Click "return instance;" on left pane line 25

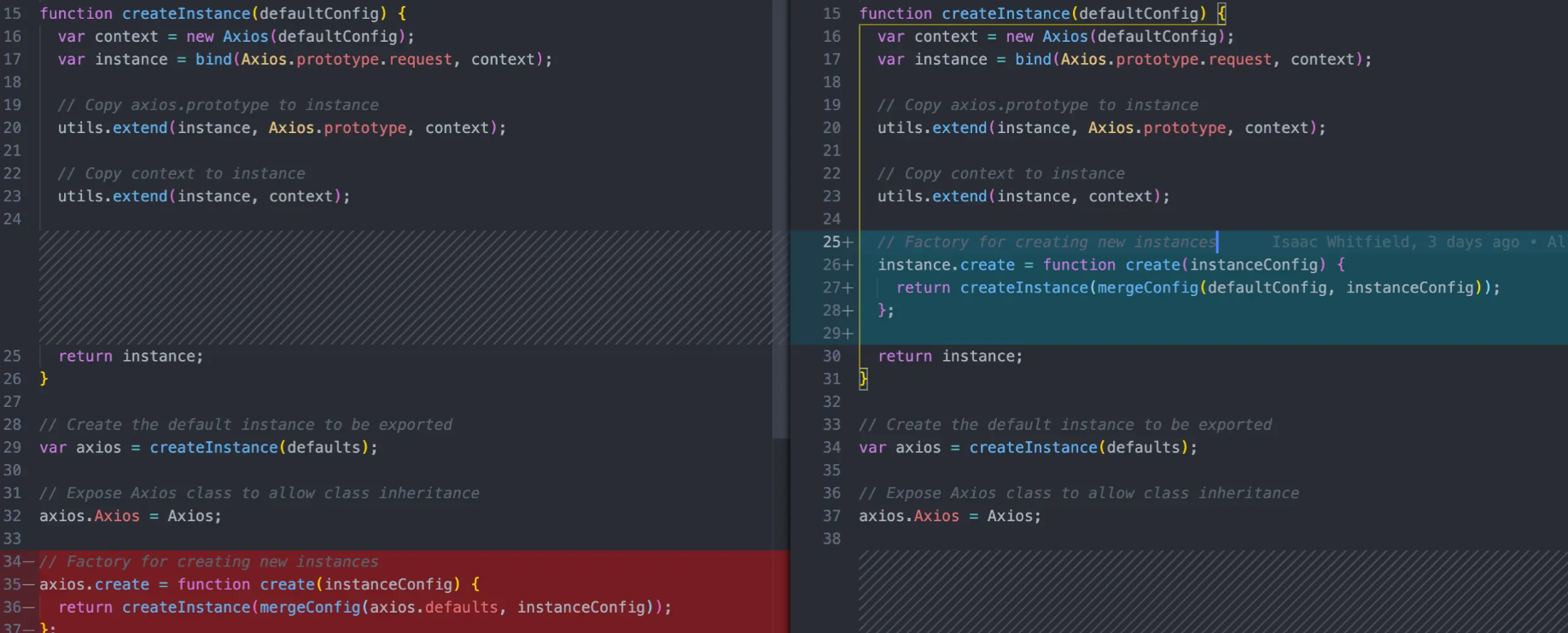[x=131, y=357]
